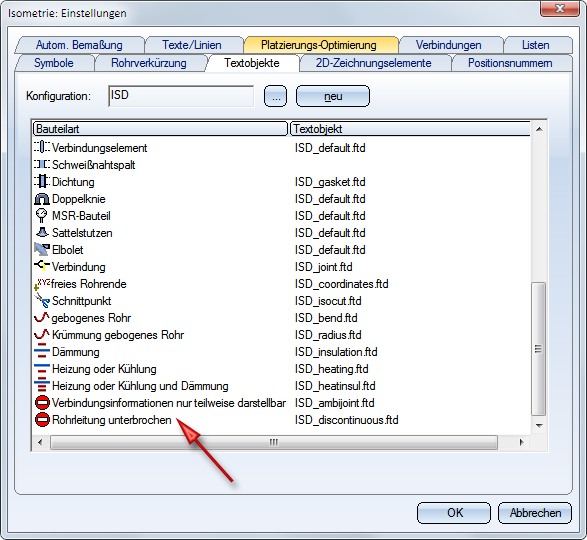Click the horizontal scrollbar thumb
Screen dimensions: 587x540
click(274, 443)
